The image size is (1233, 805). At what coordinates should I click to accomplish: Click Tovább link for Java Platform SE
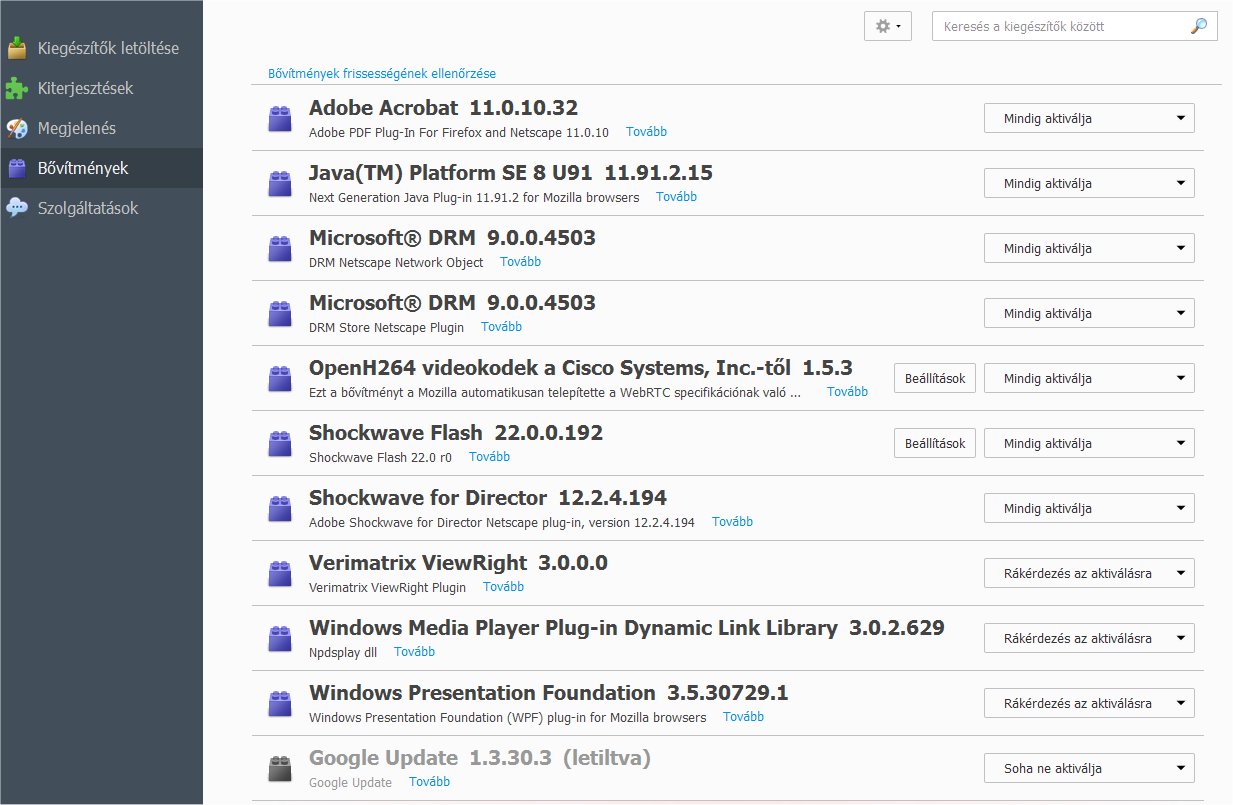[x=676, y=197]
